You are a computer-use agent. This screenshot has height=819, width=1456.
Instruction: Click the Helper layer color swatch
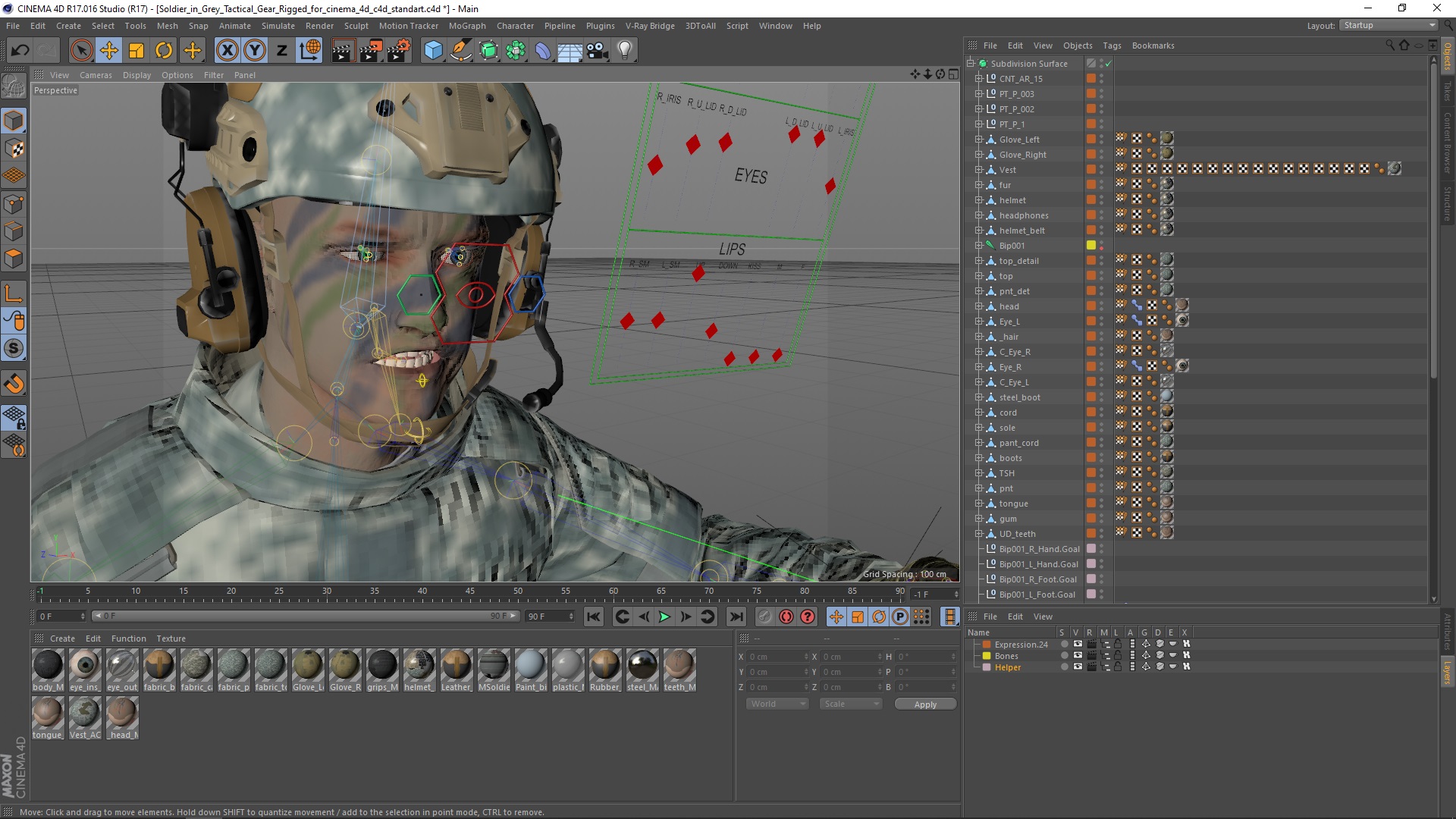[987, 667]
